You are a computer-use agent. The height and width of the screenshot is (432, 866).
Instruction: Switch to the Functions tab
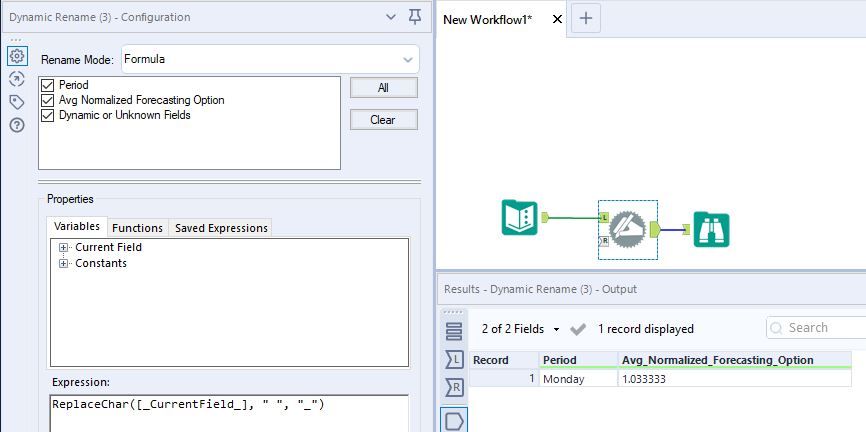click(x=138, y=228)
